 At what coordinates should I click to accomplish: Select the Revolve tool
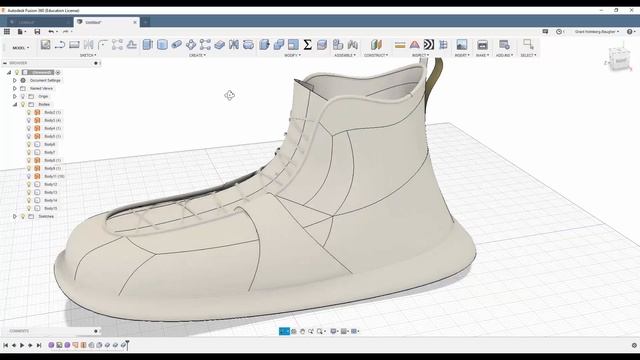[x=162, y=44]
